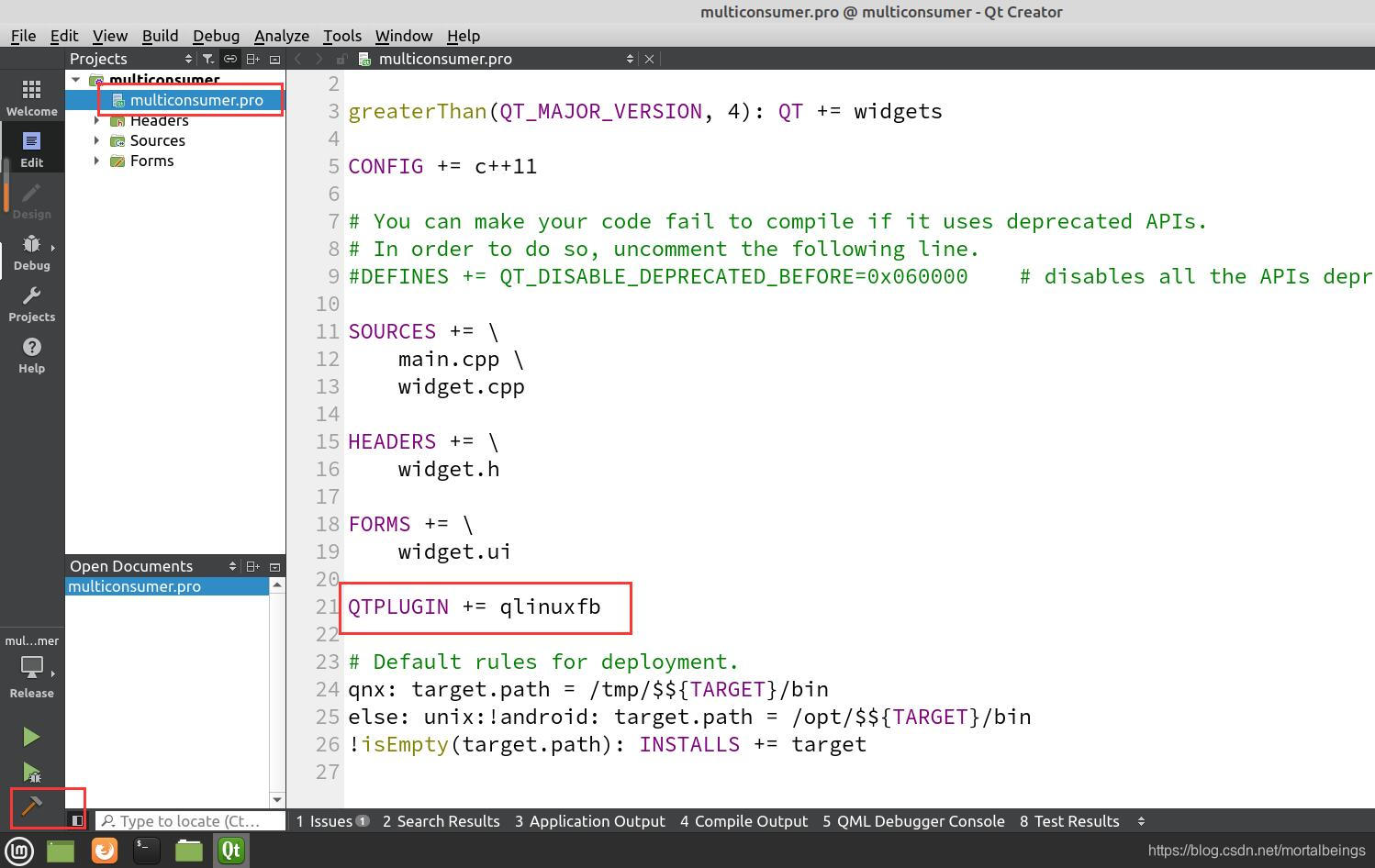Open the Welcome mode
The image size is (1375, 868).
click(x=31, y=97)
